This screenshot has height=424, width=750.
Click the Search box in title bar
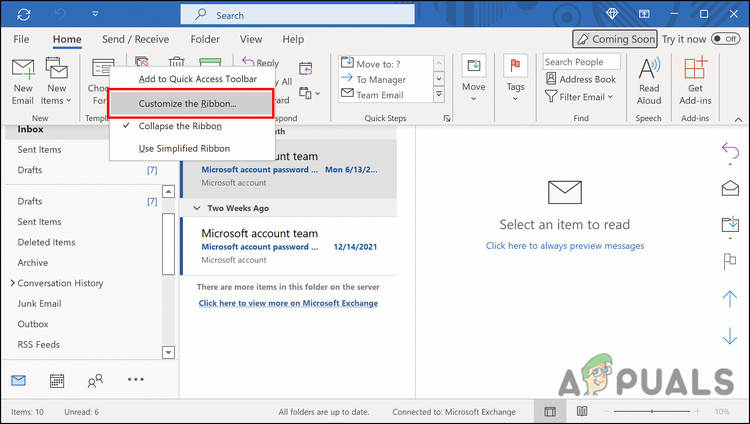click(297, 15)
